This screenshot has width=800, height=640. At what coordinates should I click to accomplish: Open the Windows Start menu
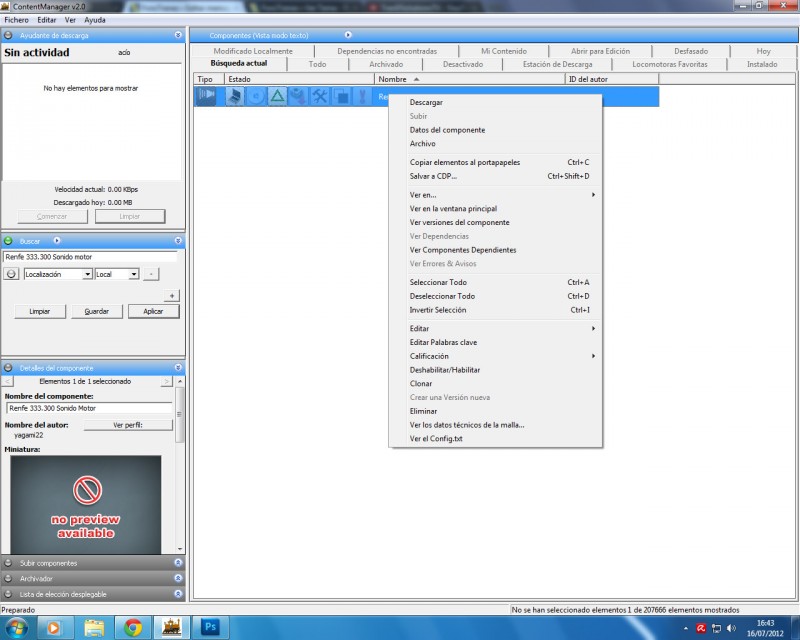click(16, 628)
